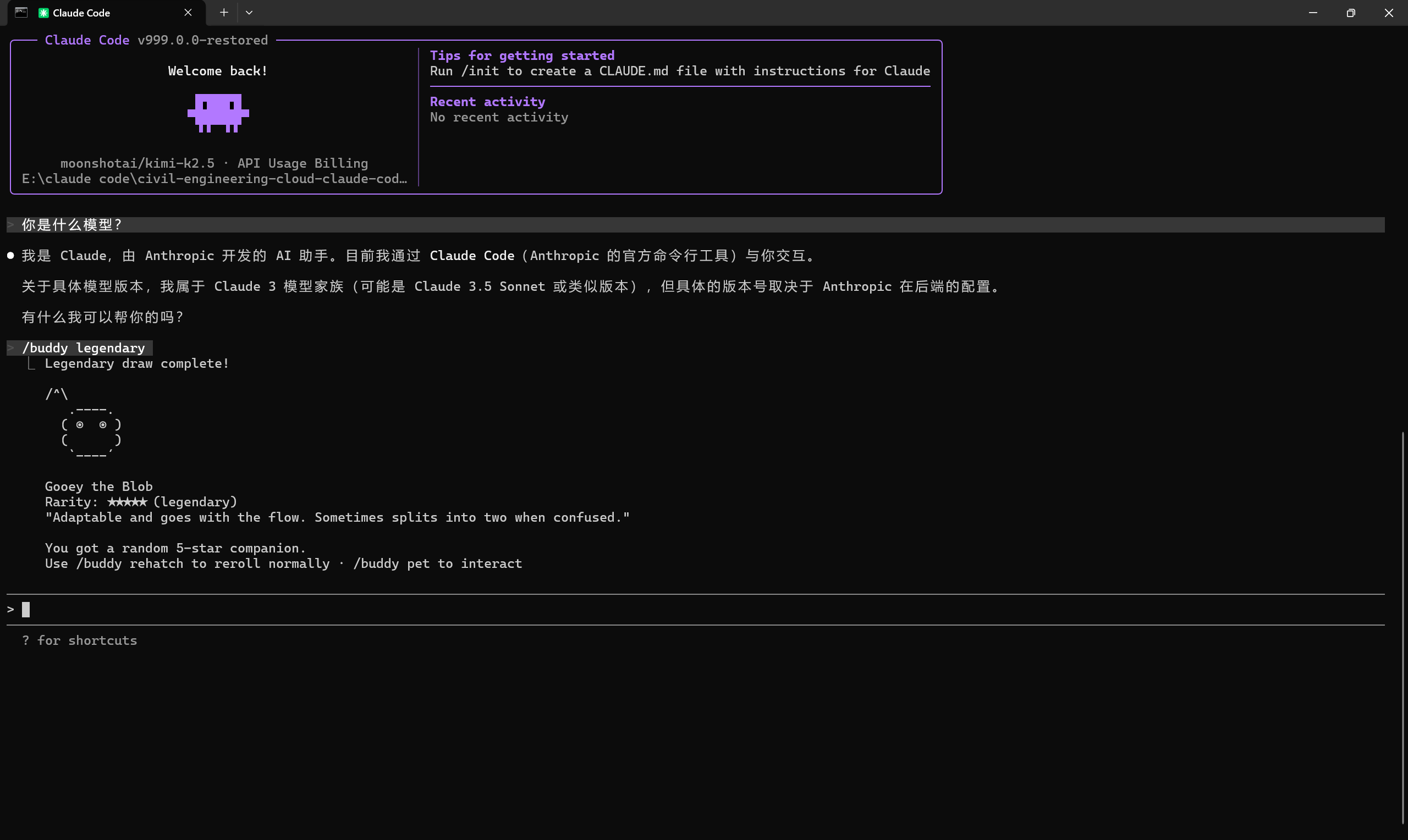1408x840 pixels.
Task: Click the 'Recent activity' heading
Action: click(x=487, y=102)
